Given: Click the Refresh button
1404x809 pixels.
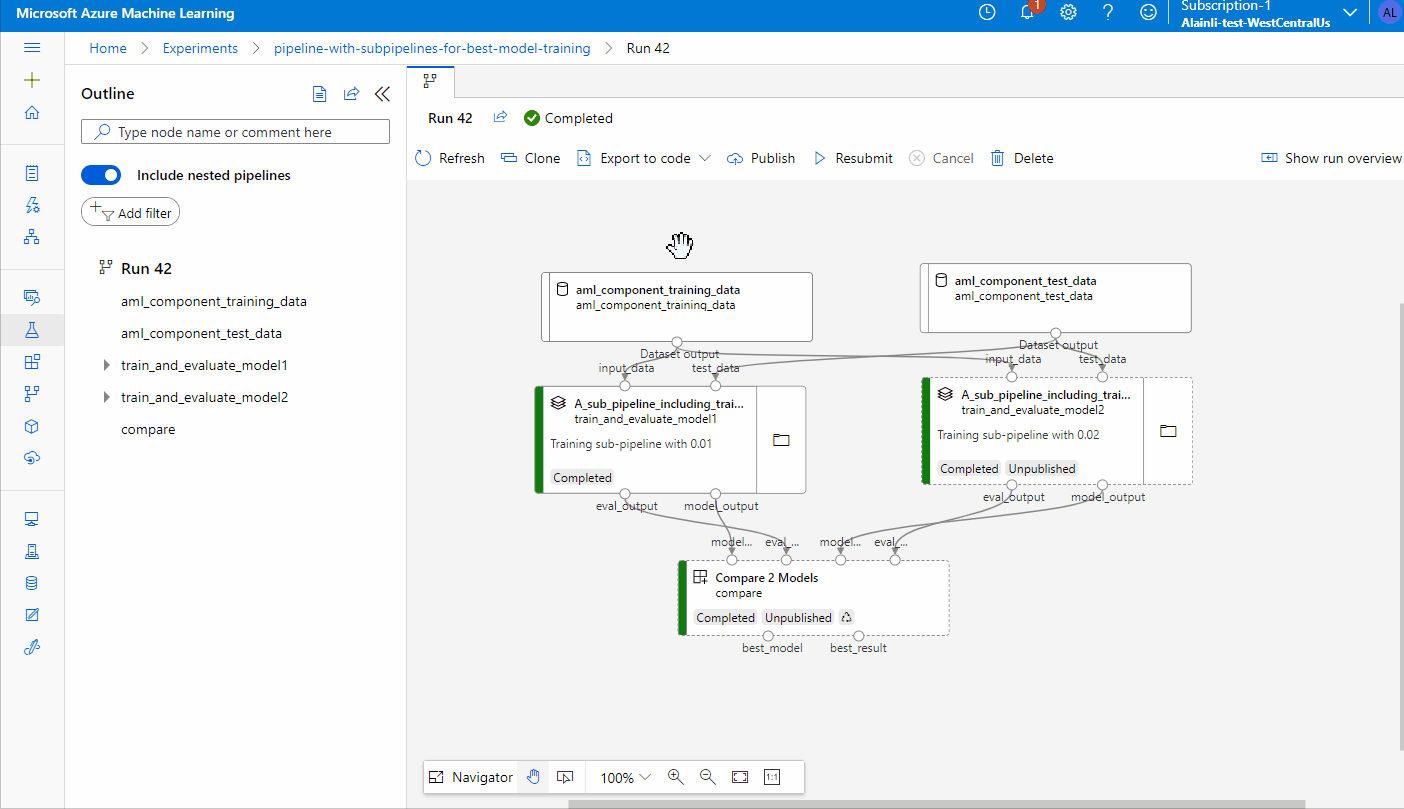Looking at the screenshot, I should (449, 158).
